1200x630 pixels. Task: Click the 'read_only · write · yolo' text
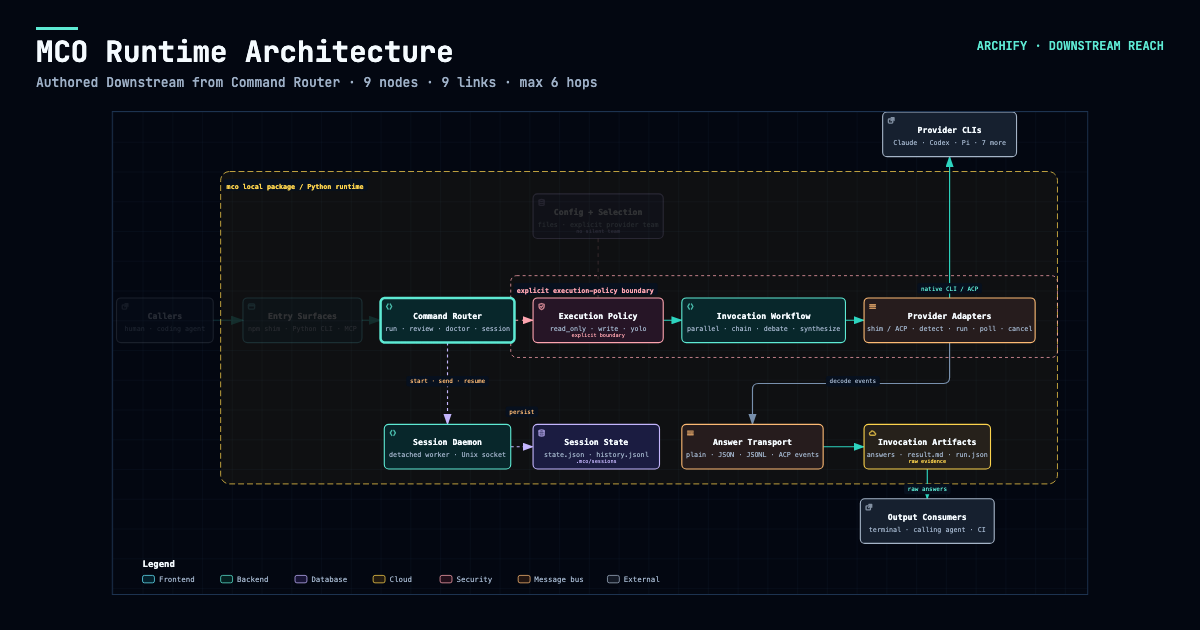598,328
